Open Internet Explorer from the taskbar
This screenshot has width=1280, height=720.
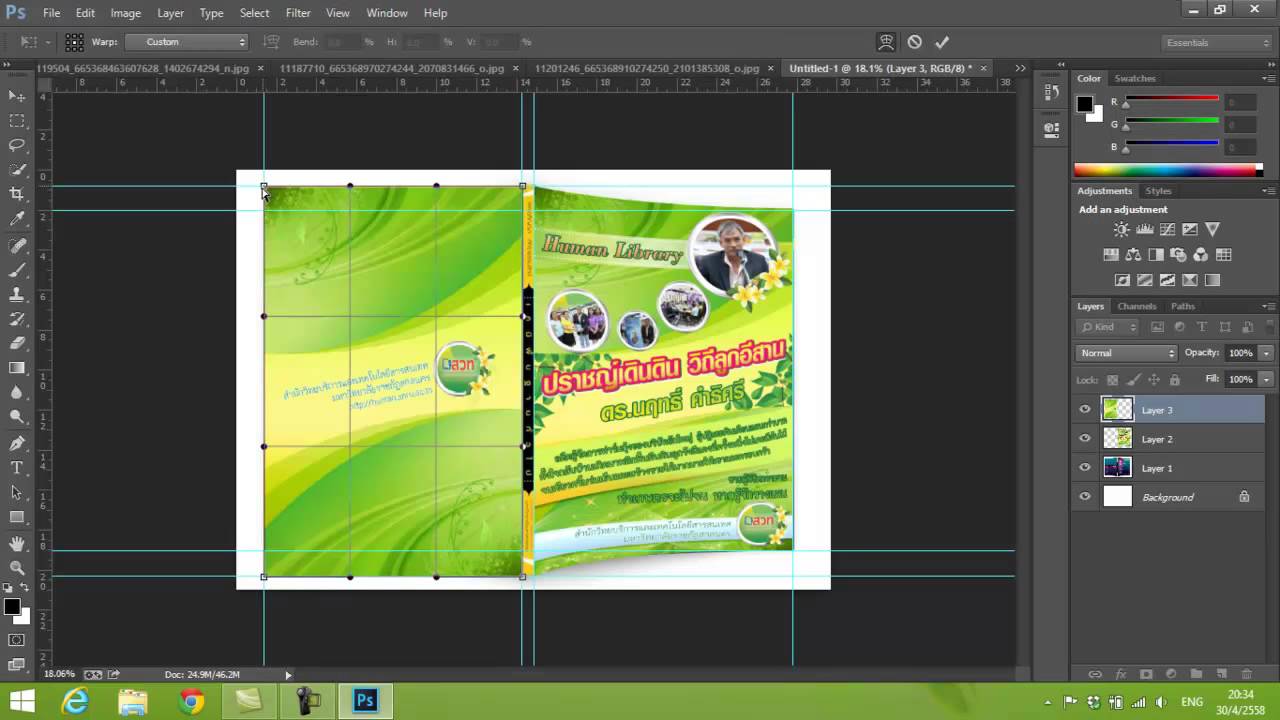click(x=75, y=701)
